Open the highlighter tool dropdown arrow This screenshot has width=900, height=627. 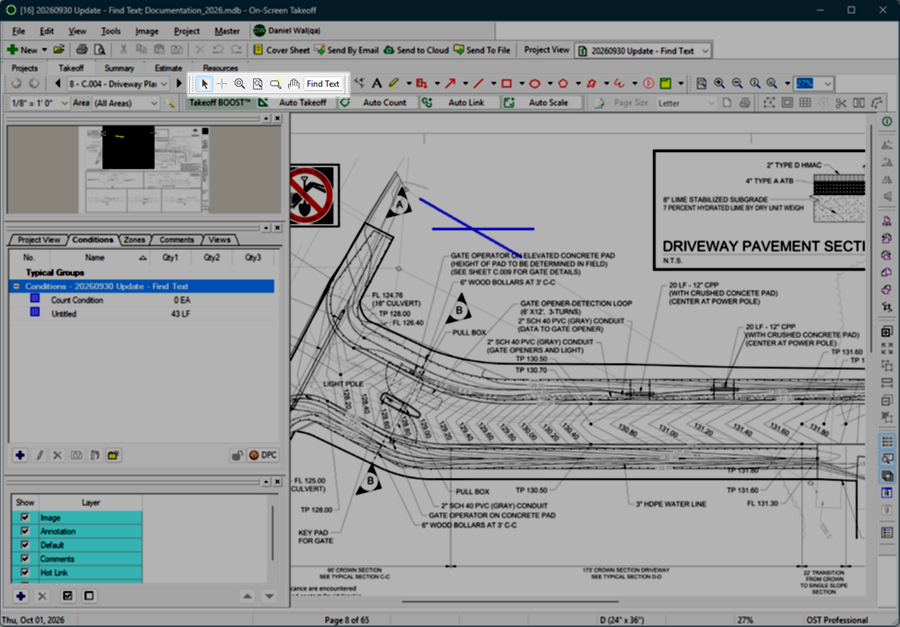tap(409, 84)
